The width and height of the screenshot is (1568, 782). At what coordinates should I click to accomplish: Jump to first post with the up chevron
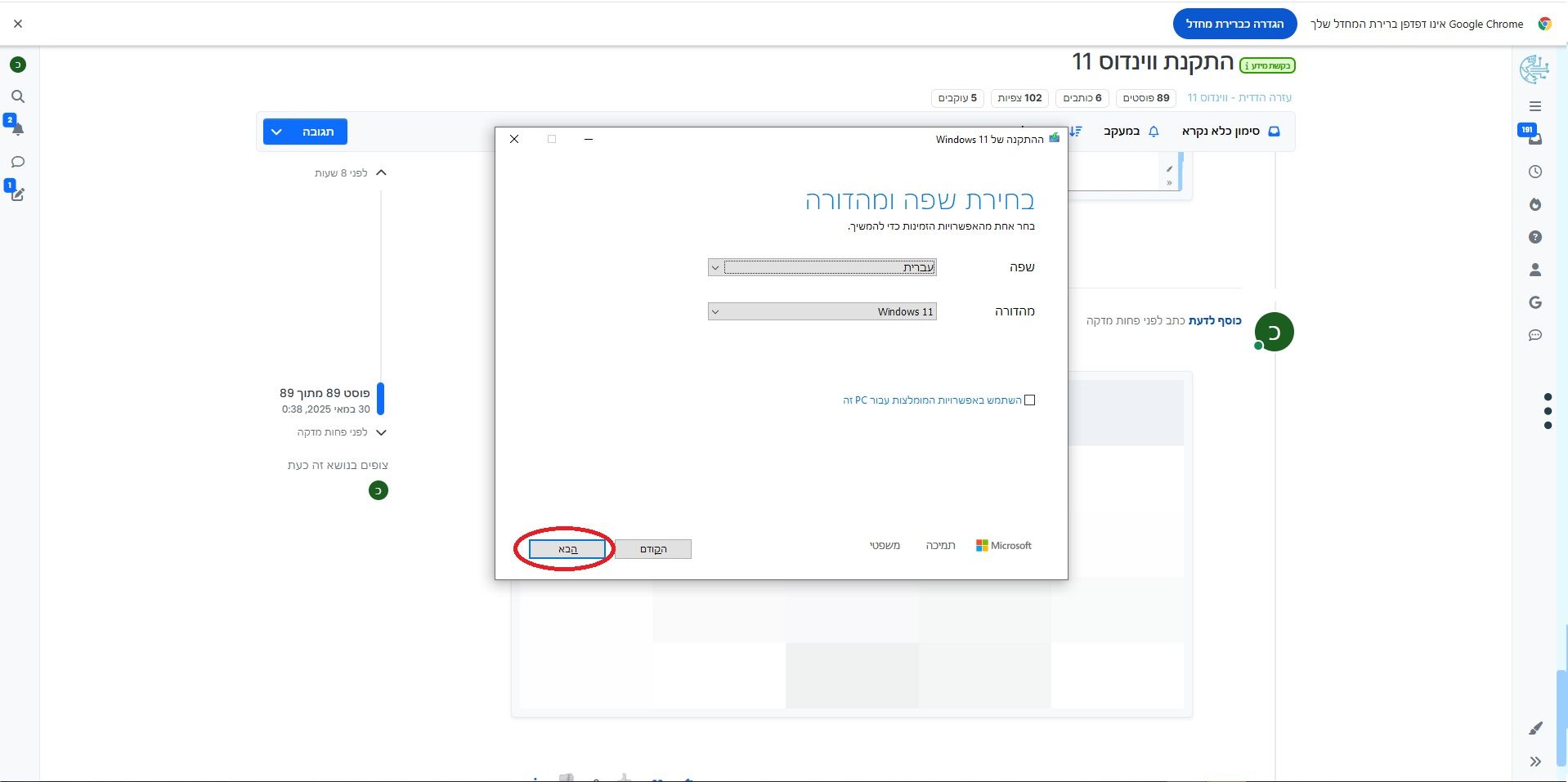coord(381,172)
